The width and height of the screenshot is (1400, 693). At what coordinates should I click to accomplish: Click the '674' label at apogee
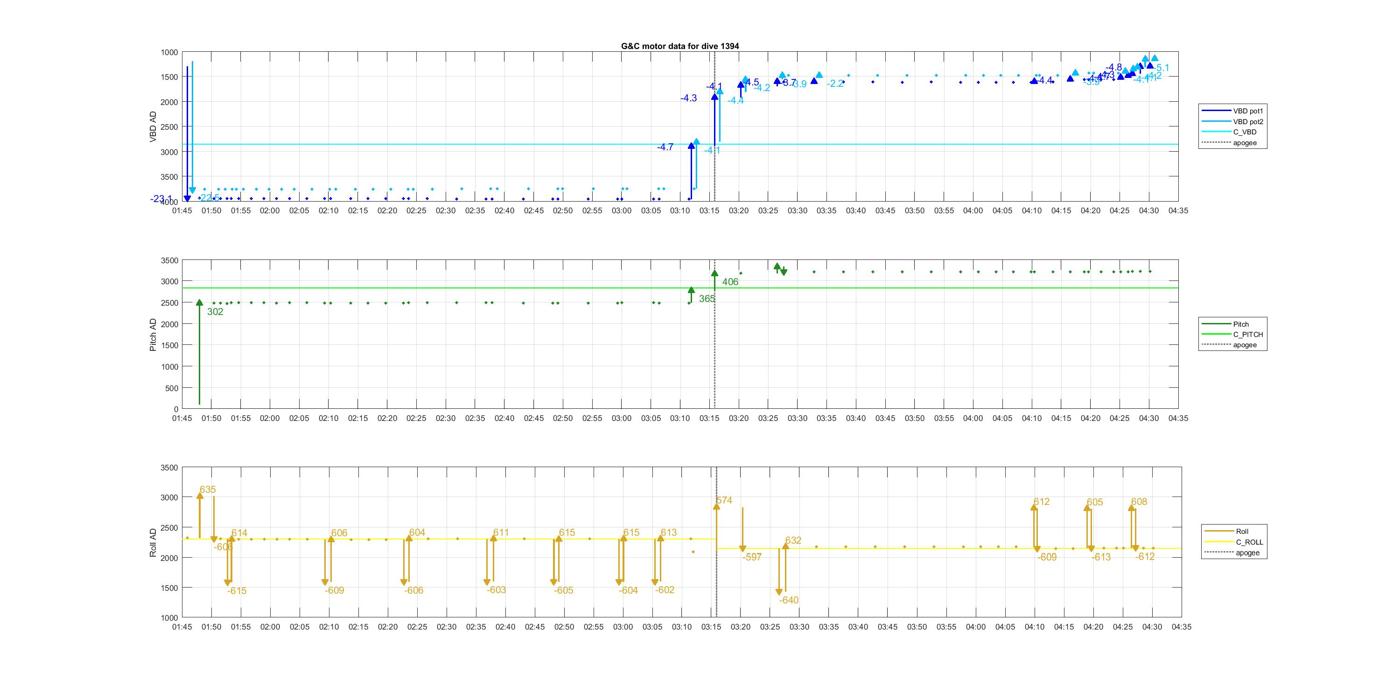coord(724,500)
